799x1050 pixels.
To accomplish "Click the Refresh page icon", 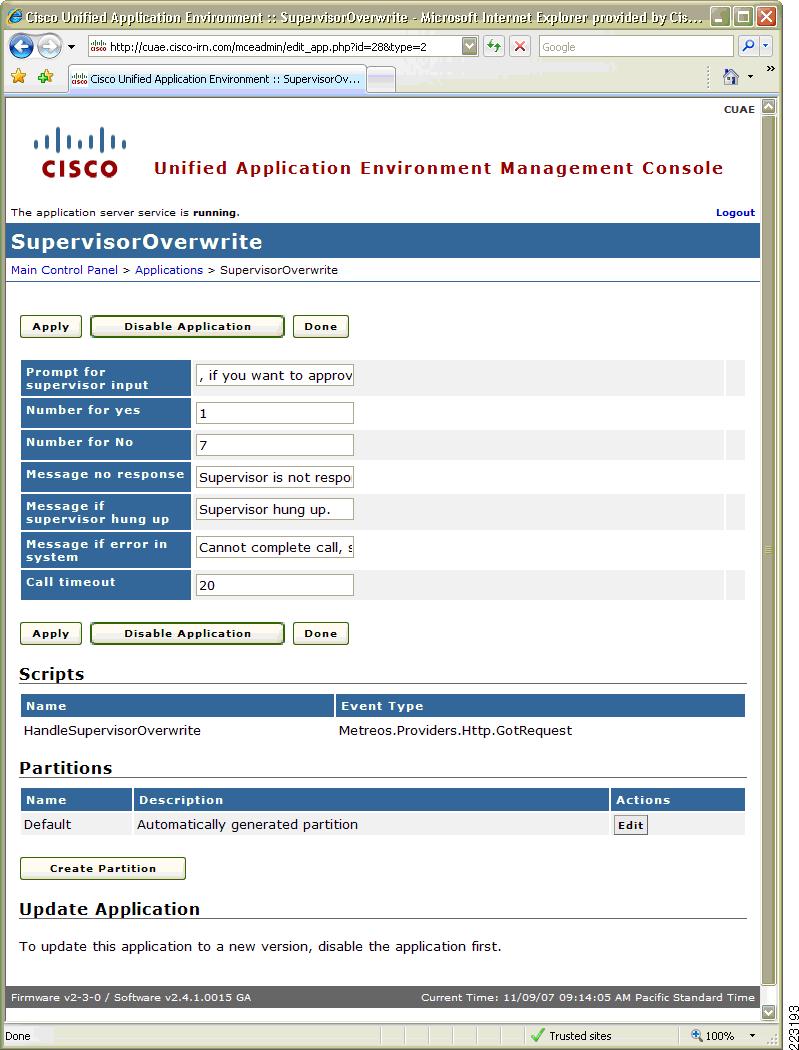I will pos(494,46).
